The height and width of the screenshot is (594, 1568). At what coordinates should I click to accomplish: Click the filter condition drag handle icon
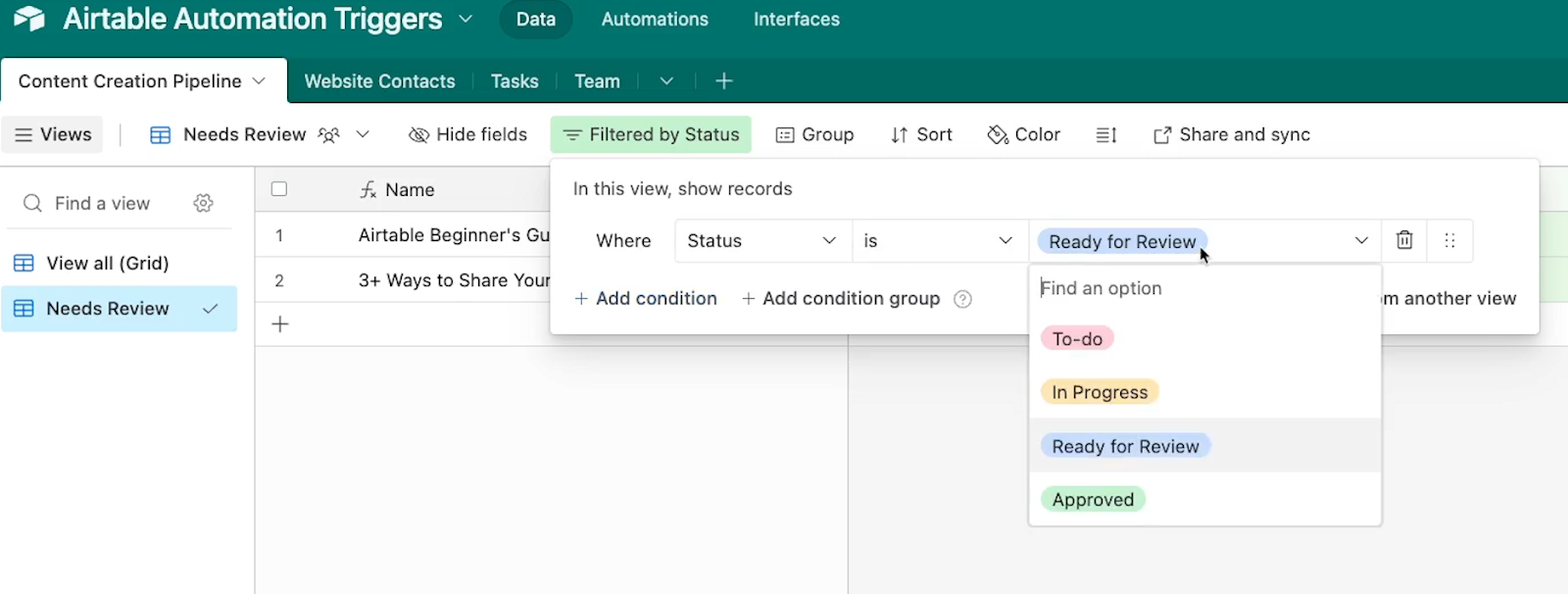click(1449, 241)
